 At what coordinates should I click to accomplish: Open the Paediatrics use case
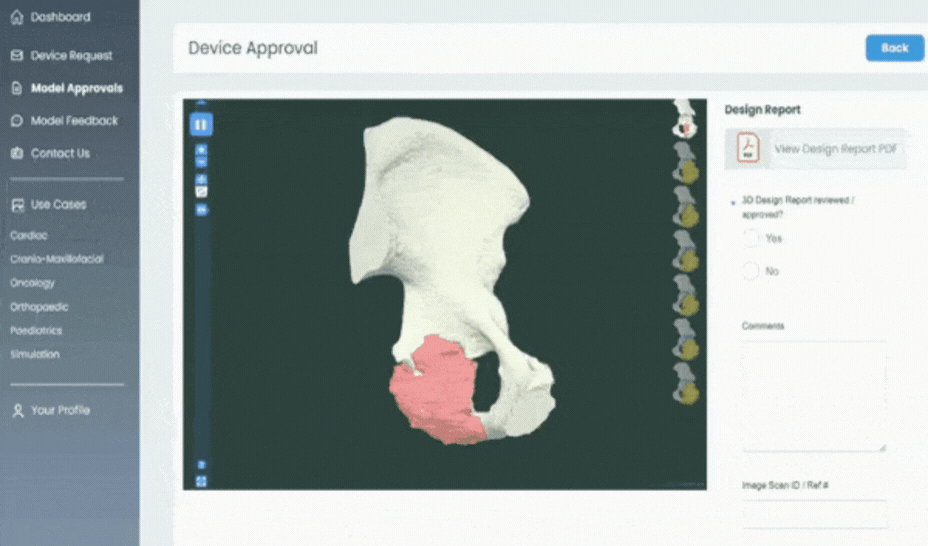[x=36, y=331]
